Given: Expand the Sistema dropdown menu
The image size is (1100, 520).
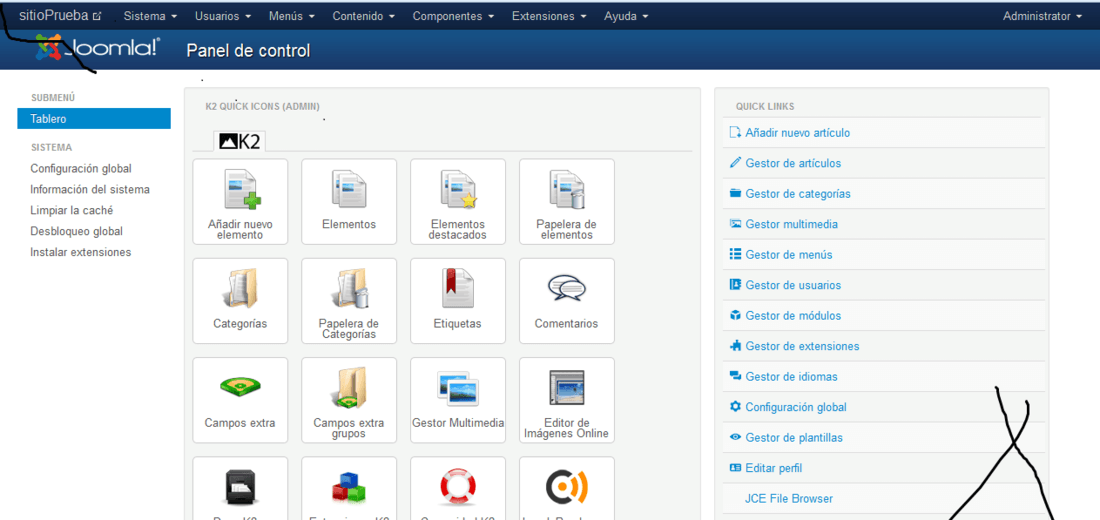Looking at the screenshot, I should click(x=150, y=15).
